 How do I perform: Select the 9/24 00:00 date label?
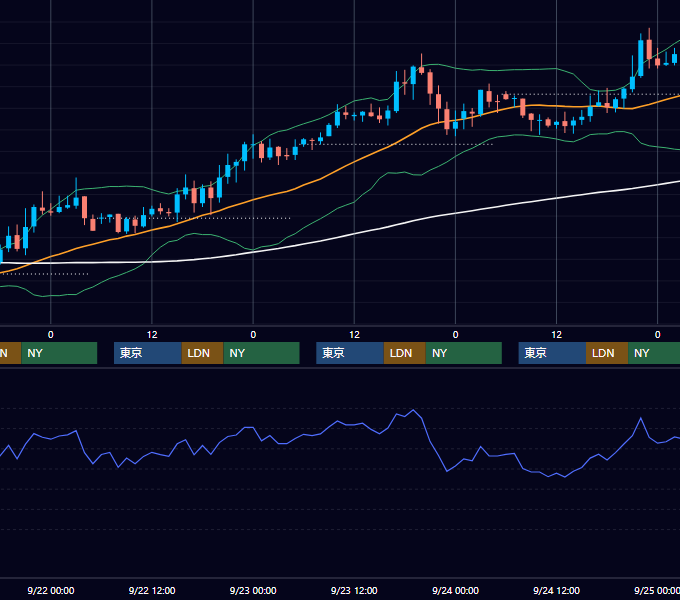tap(455, 590)
